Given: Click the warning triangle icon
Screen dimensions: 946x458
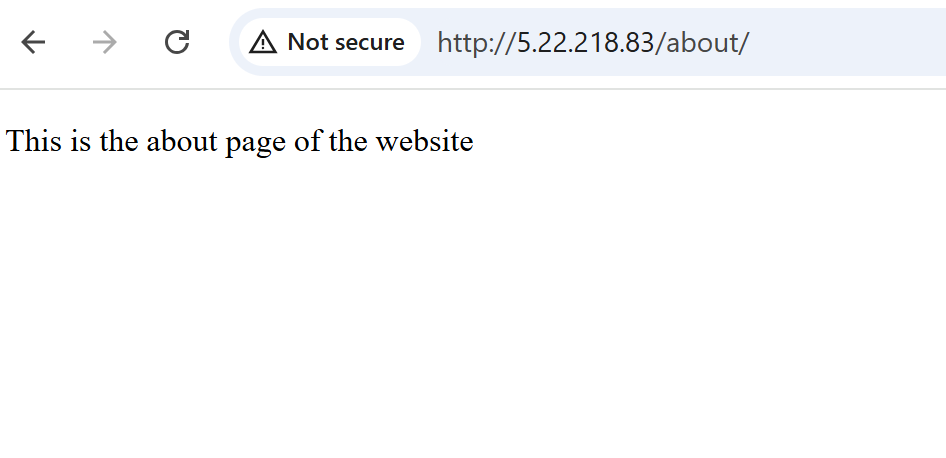Looking at the screenshot, I should tap(263, 42).
